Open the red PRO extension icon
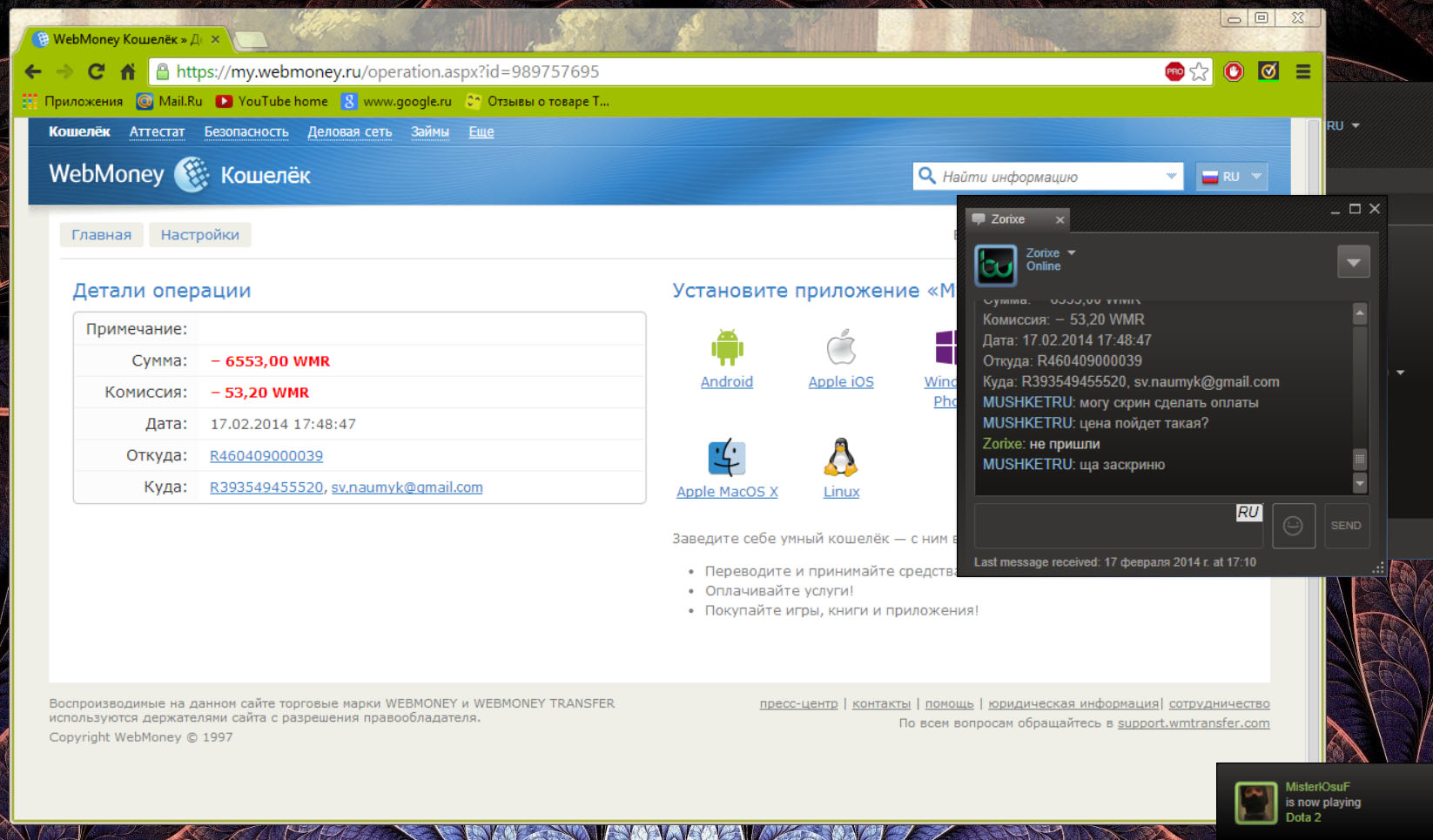 point(1174,71)
